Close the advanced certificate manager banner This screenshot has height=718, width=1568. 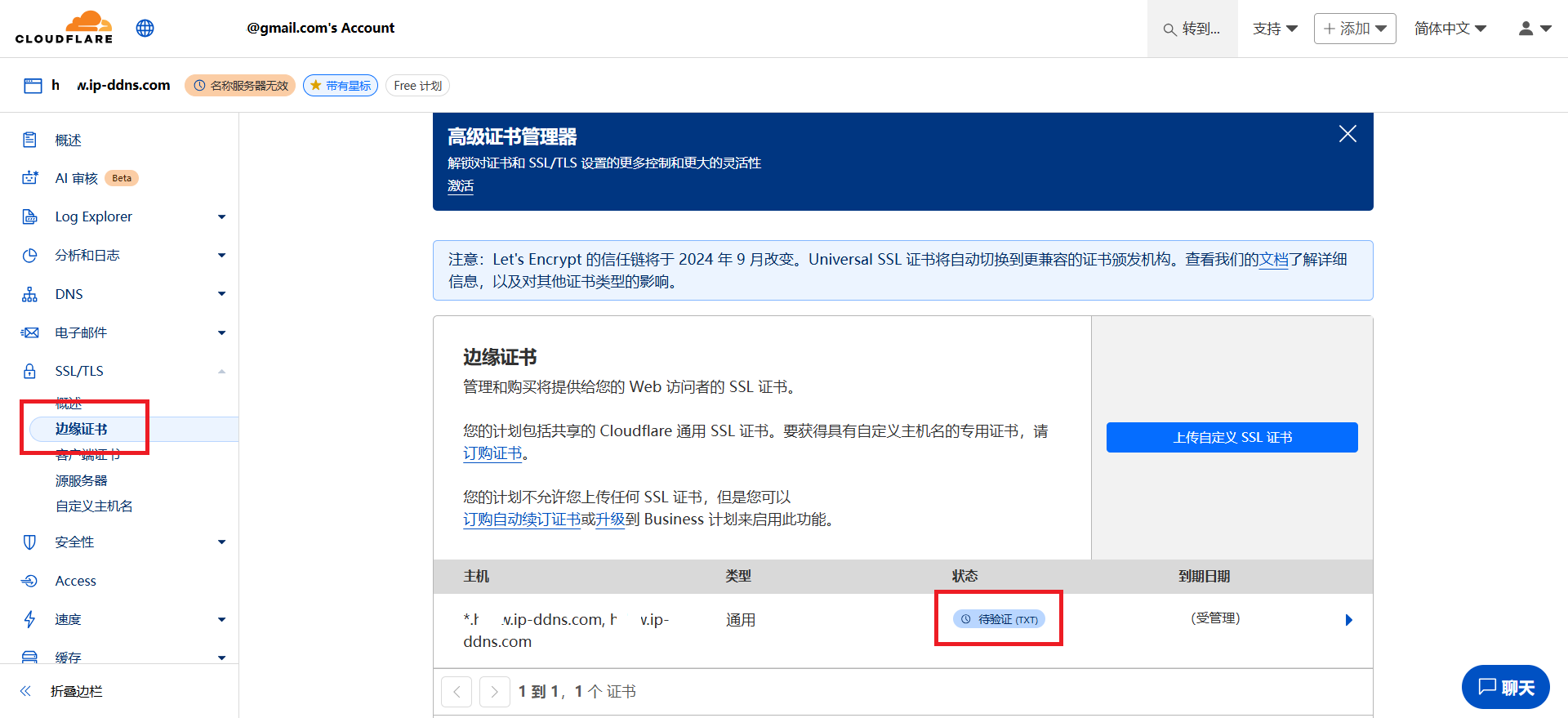(x=1347, y=134)
